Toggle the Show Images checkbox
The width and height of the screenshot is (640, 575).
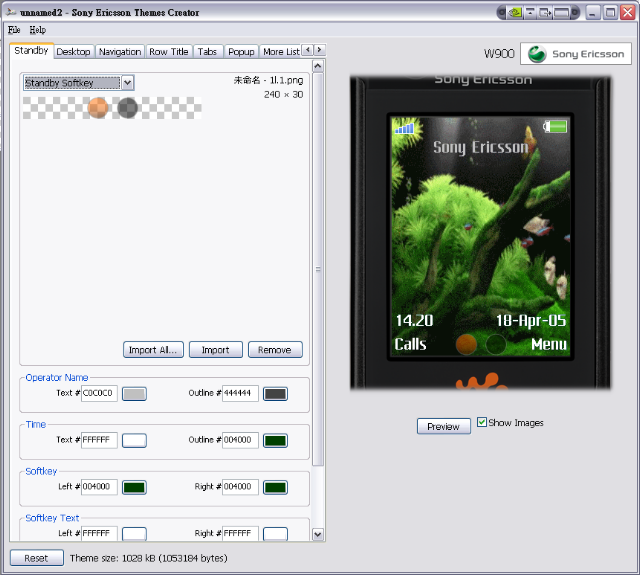[x=482, y=422]
